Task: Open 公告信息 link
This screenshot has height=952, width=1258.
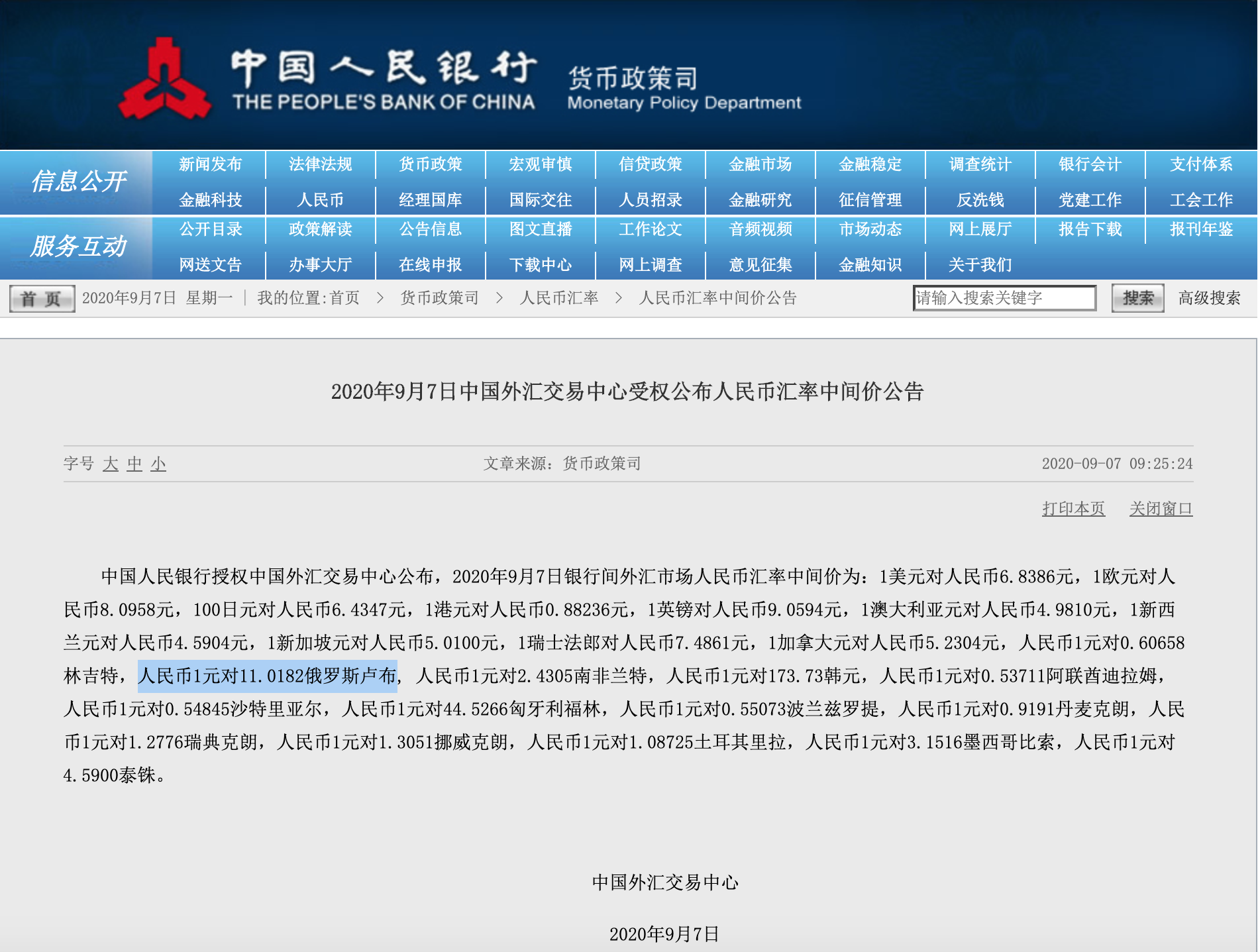Action: point(430,229)
